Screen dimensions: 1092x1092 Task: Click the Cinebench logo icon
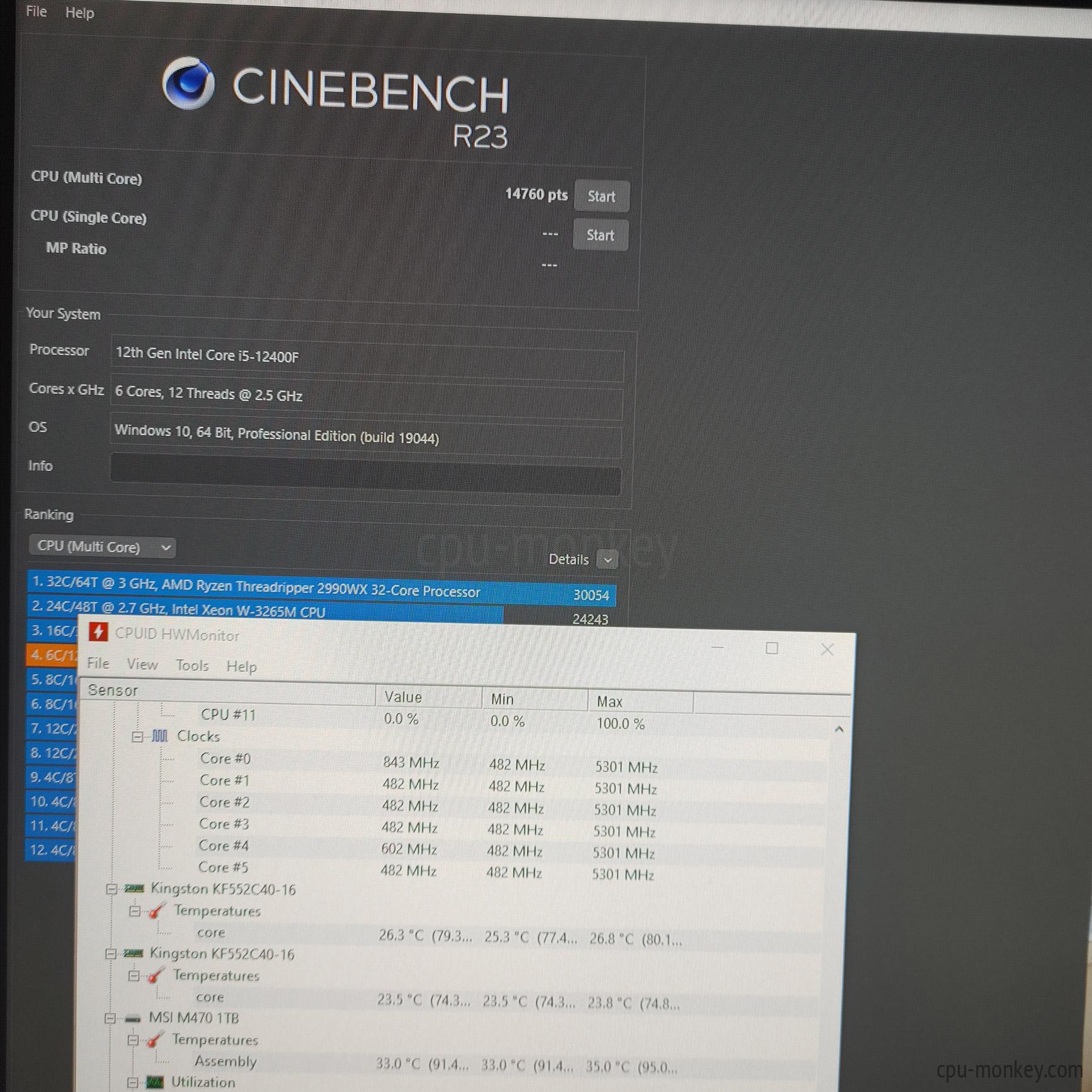click(188, 83)
